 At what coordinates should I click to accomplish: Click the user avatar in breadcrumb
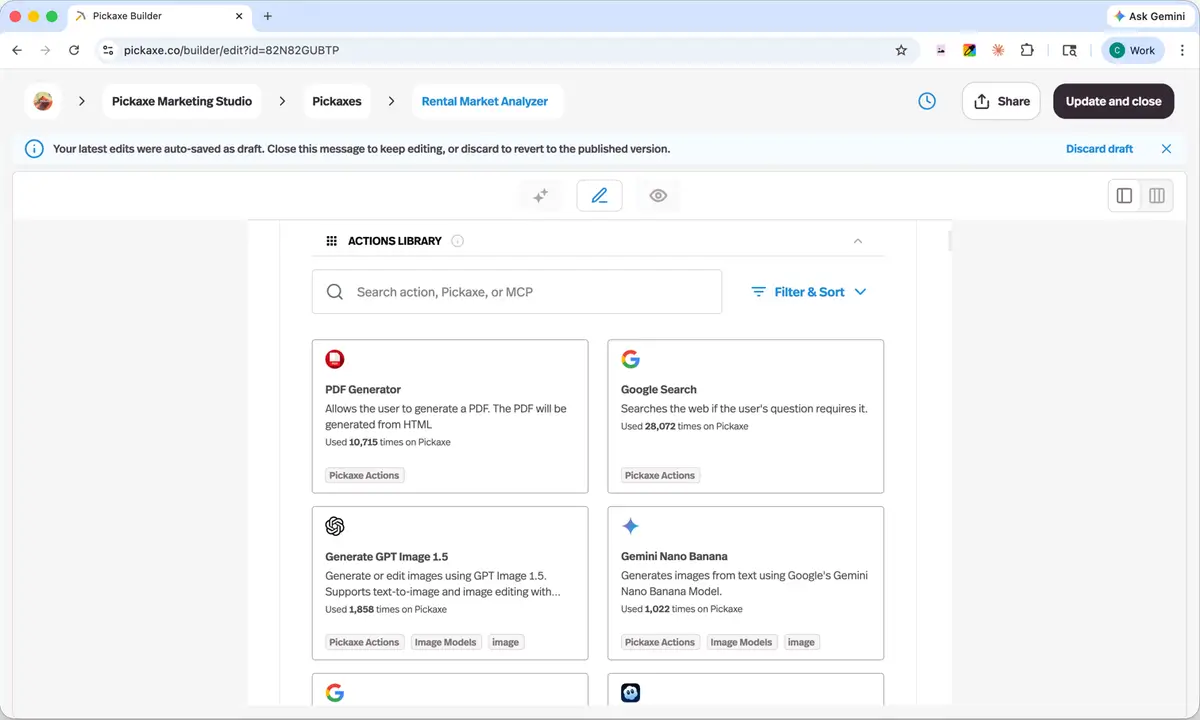[43, 101]
